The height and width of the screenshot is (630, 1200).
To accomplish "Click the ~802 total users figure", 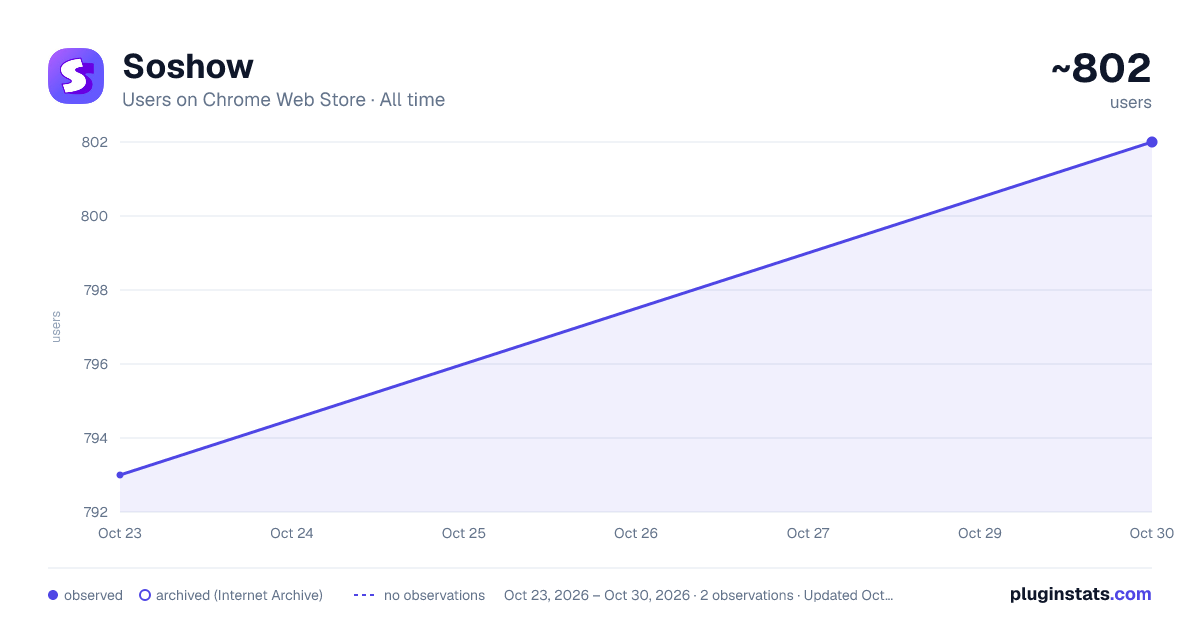I will pyautogui.click(x=1101, y=69).
